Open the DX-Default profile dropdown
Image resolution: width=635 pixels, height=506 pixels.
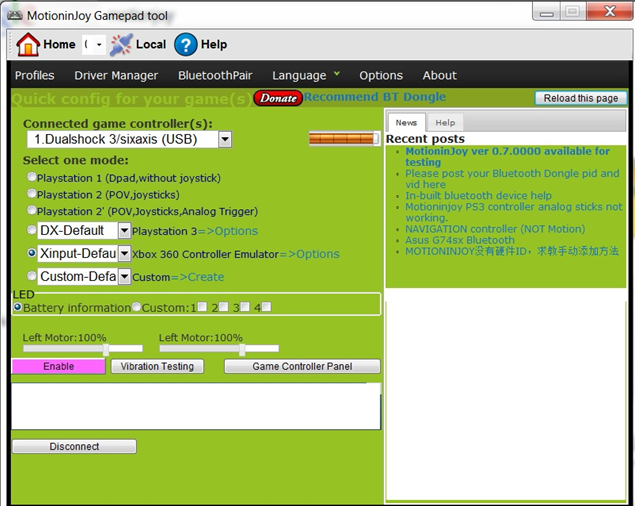(x=124, y=231)
